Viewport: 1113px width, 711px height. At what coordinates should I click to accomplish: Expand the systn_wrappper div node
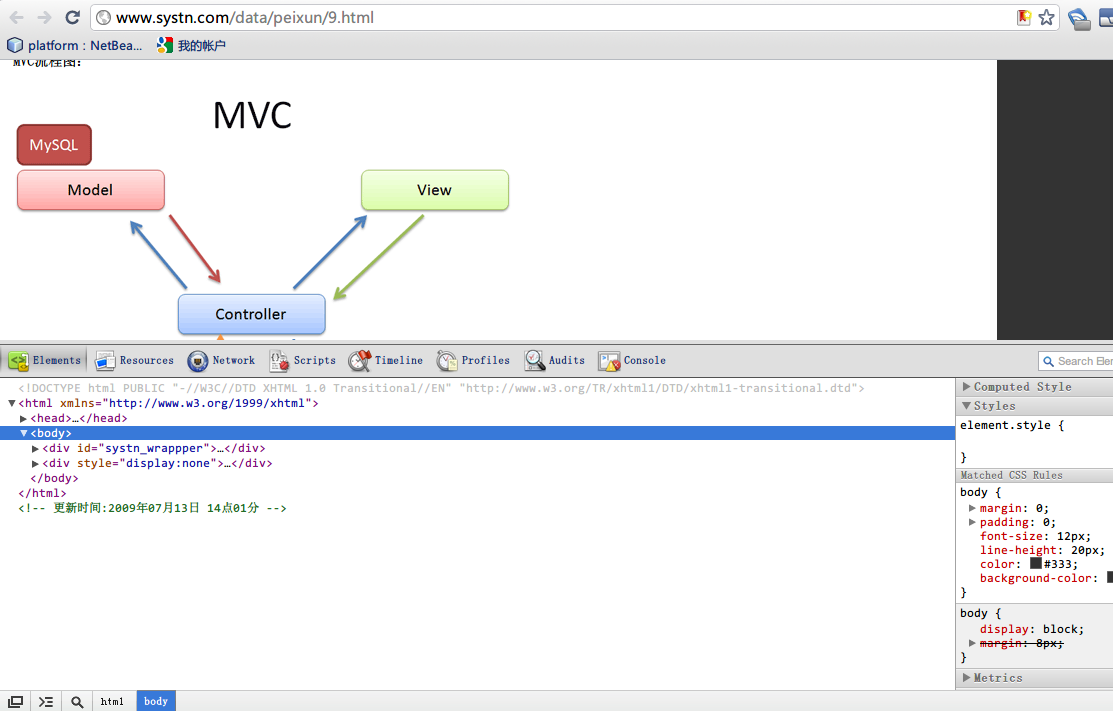[x=36, y=449]
